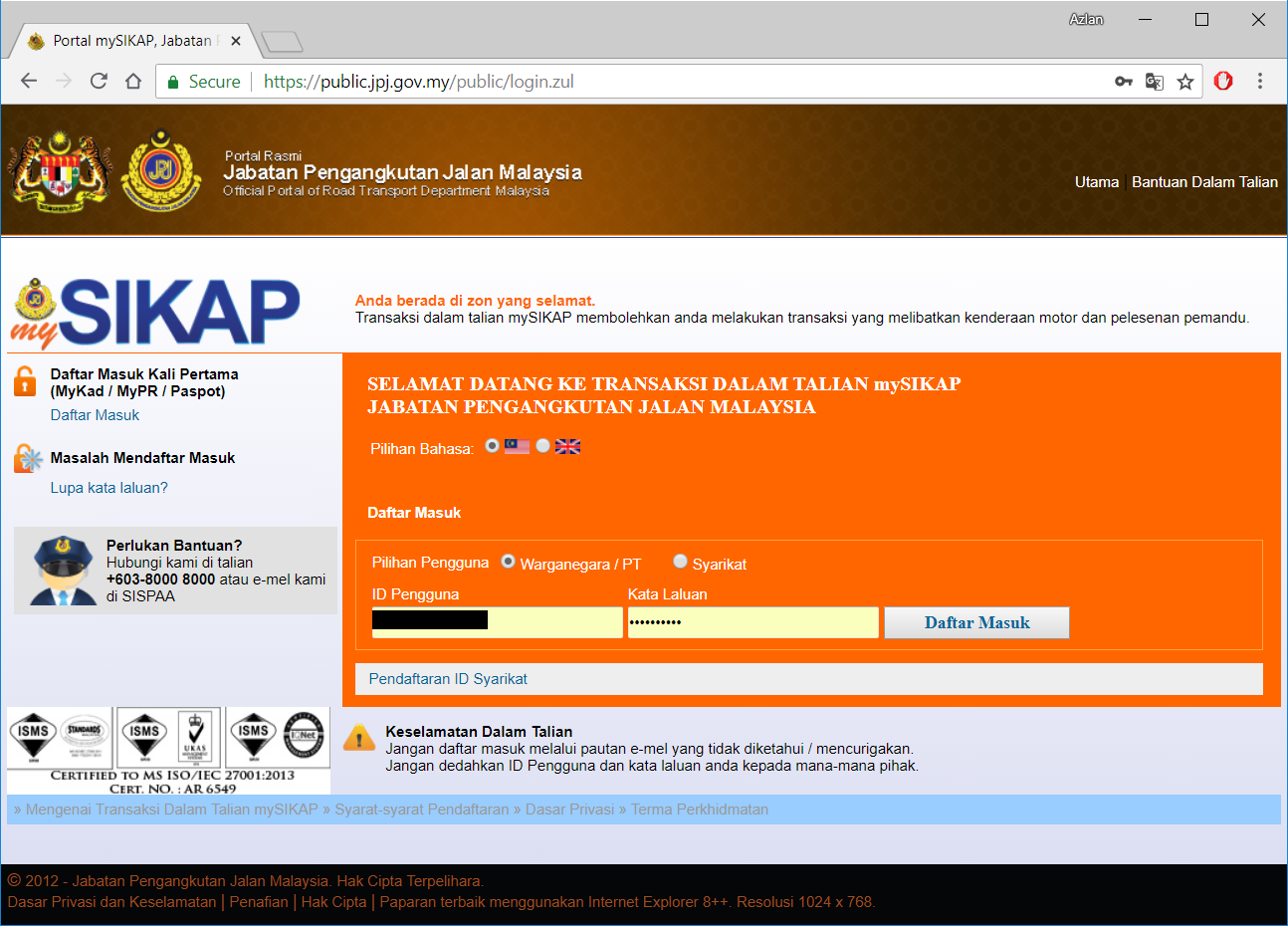
Task: Click the ISMS certification badges image
Action: click(x=168, y=751)
